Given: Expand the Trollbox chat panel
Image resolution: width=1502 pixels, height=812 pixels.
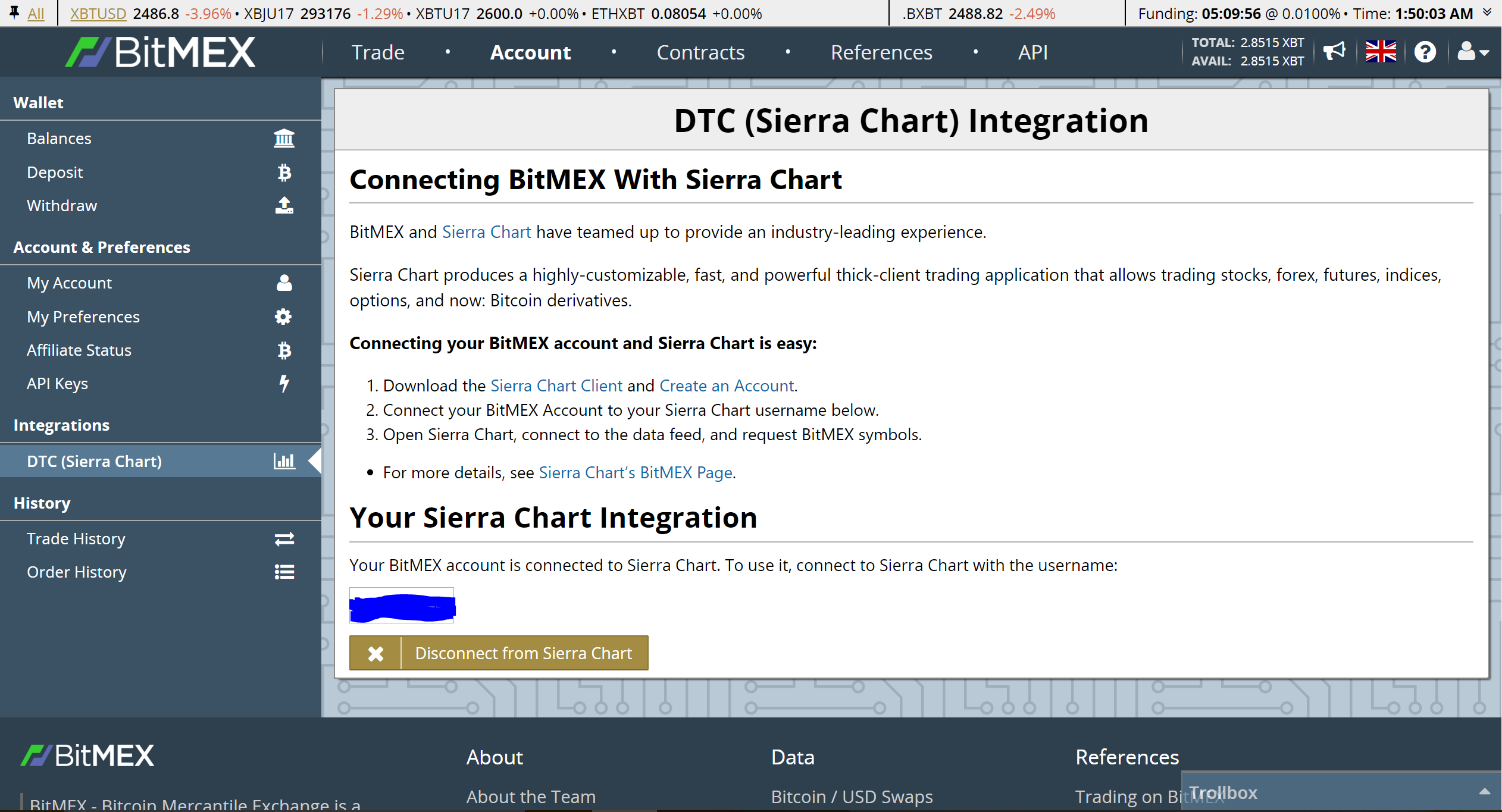Looking at the screenshot, I should [x=1484, y=792].
